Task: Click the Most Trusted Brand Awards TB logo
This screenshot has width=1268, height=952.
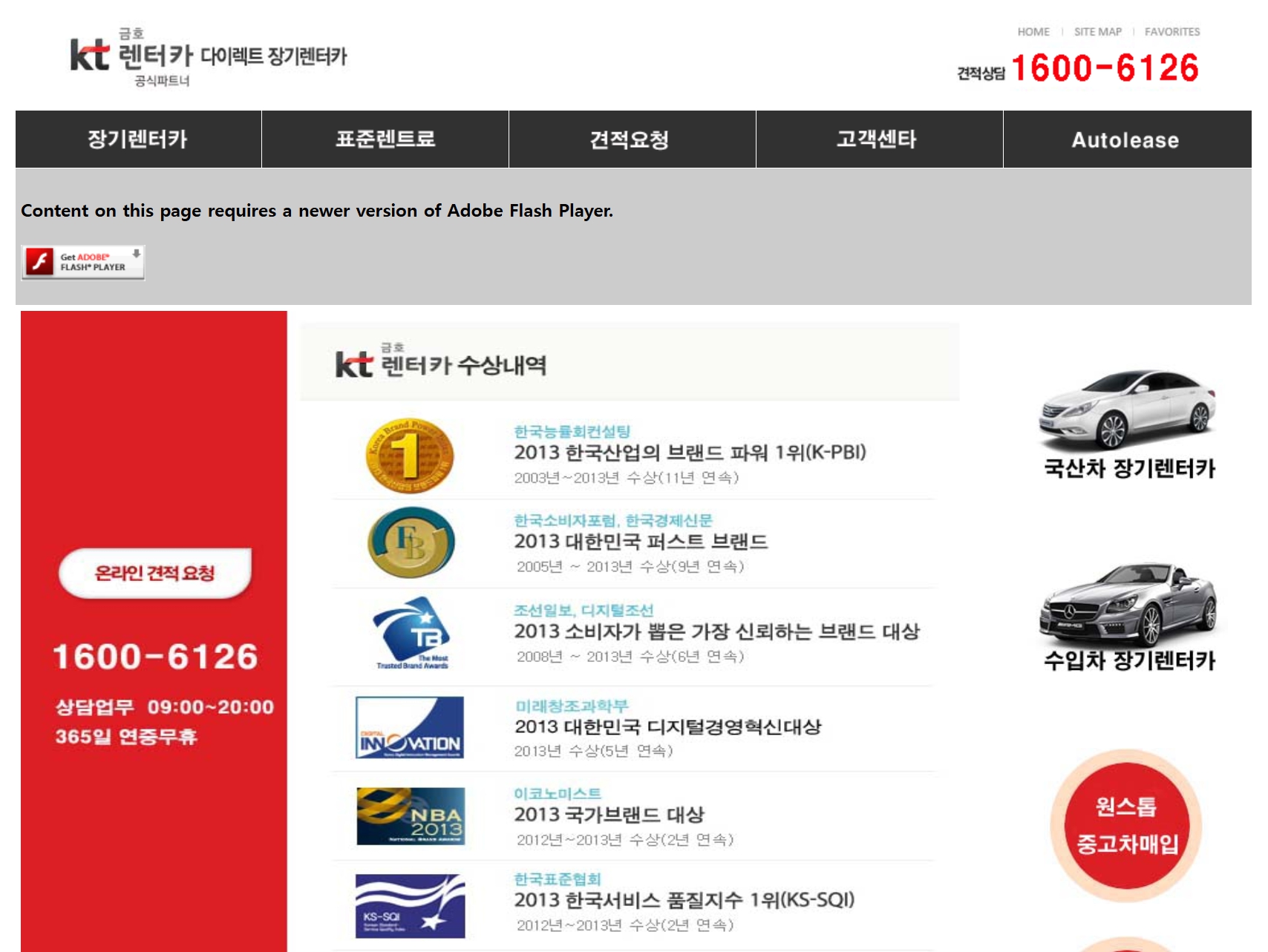Action: pyautogui.click(x=413, y=633)
